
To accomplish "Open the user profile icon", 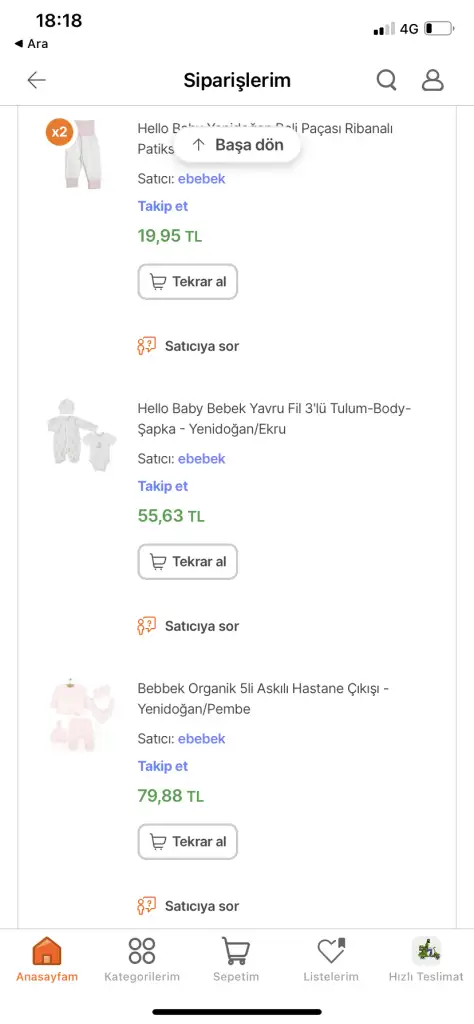I will coord(432,80).
